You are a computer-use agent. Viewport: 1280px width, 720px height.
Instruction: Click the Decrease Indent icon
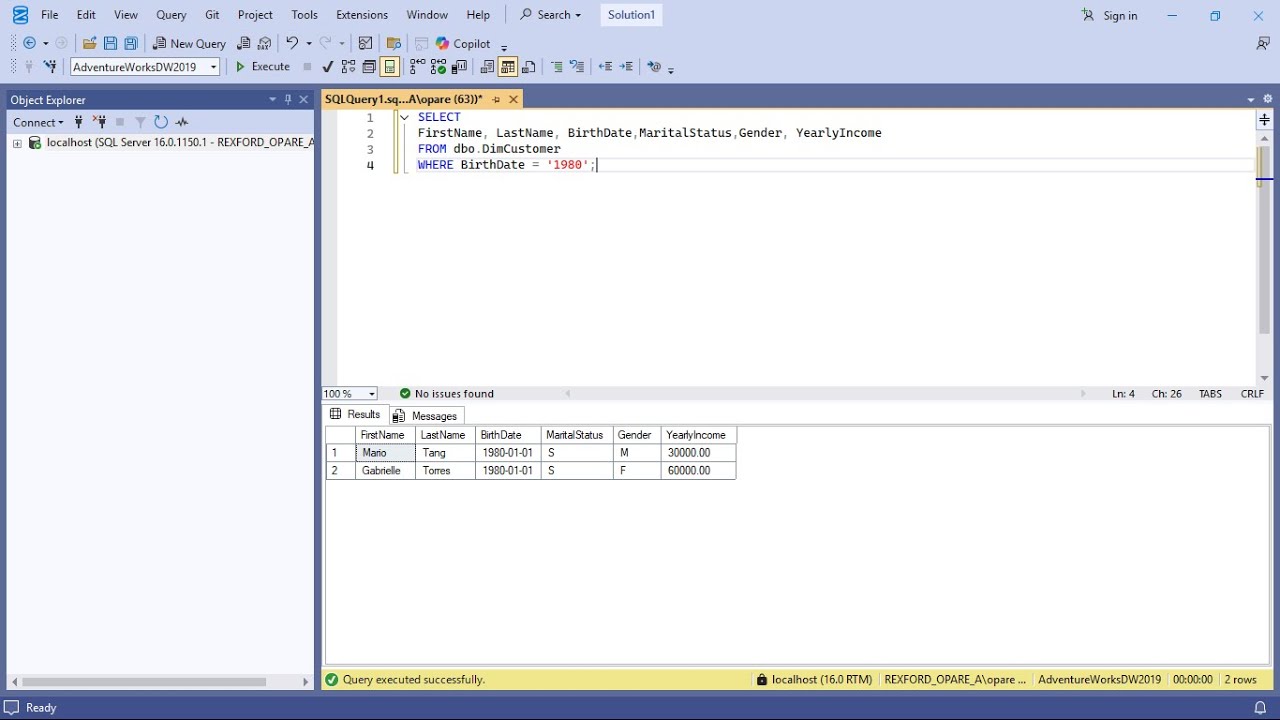click(x=605, y=67)
